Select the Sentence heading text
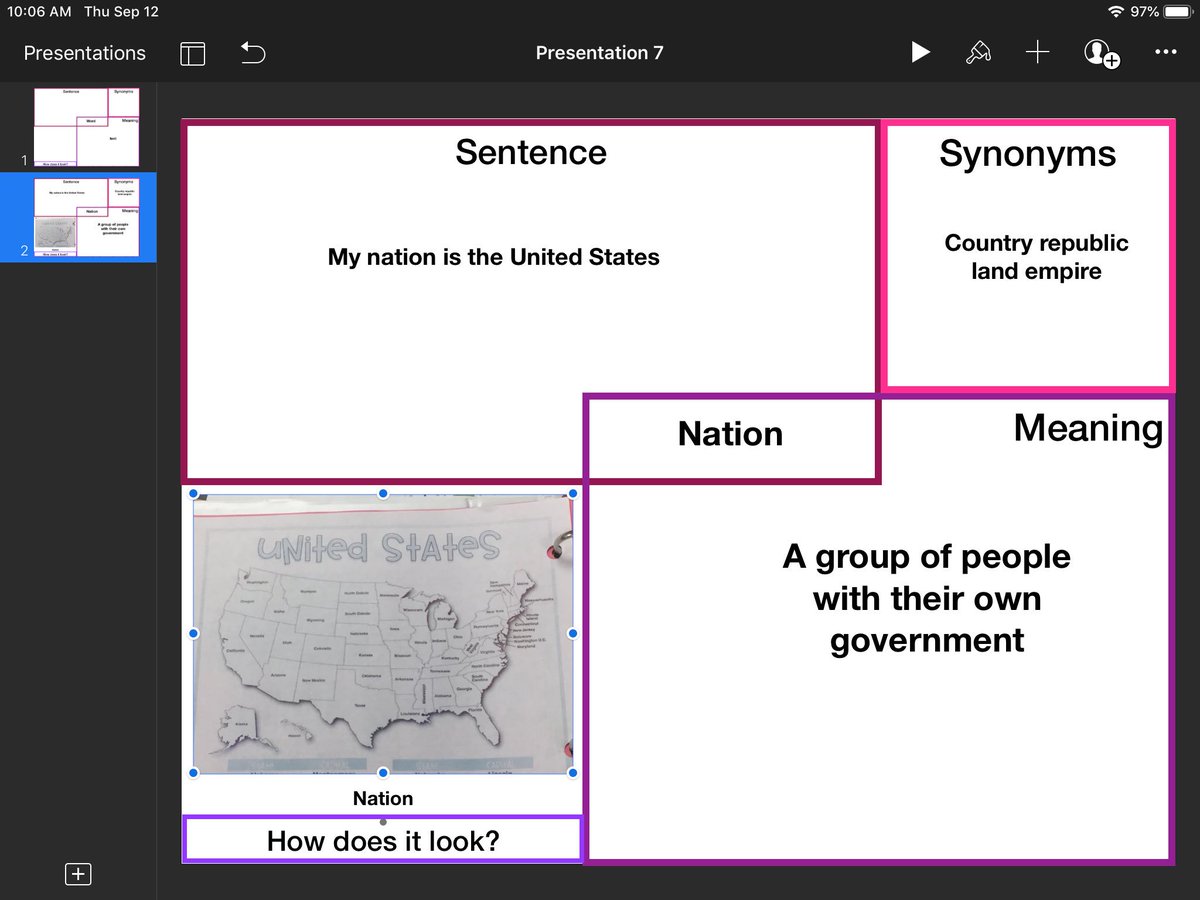 click(x=531, y=152)
